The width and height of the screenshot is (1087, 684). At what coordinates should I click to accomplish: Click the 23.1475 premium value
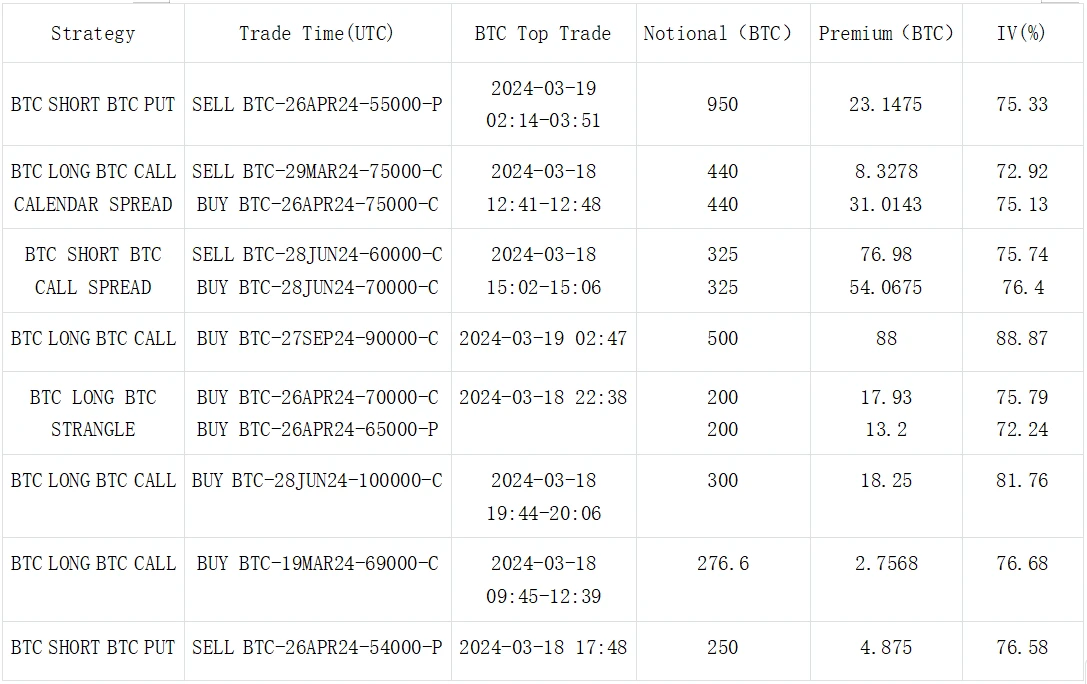pos(886,104)
